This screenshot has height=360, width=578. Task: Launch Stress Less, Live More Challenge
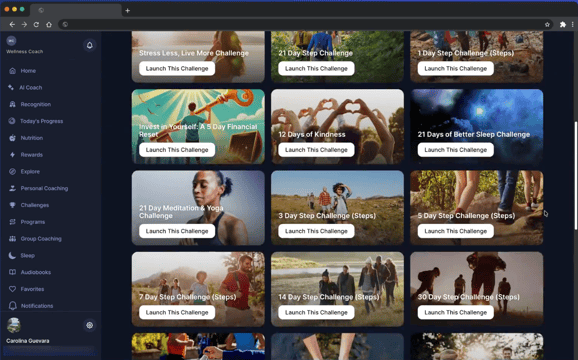tap(177, 69)
